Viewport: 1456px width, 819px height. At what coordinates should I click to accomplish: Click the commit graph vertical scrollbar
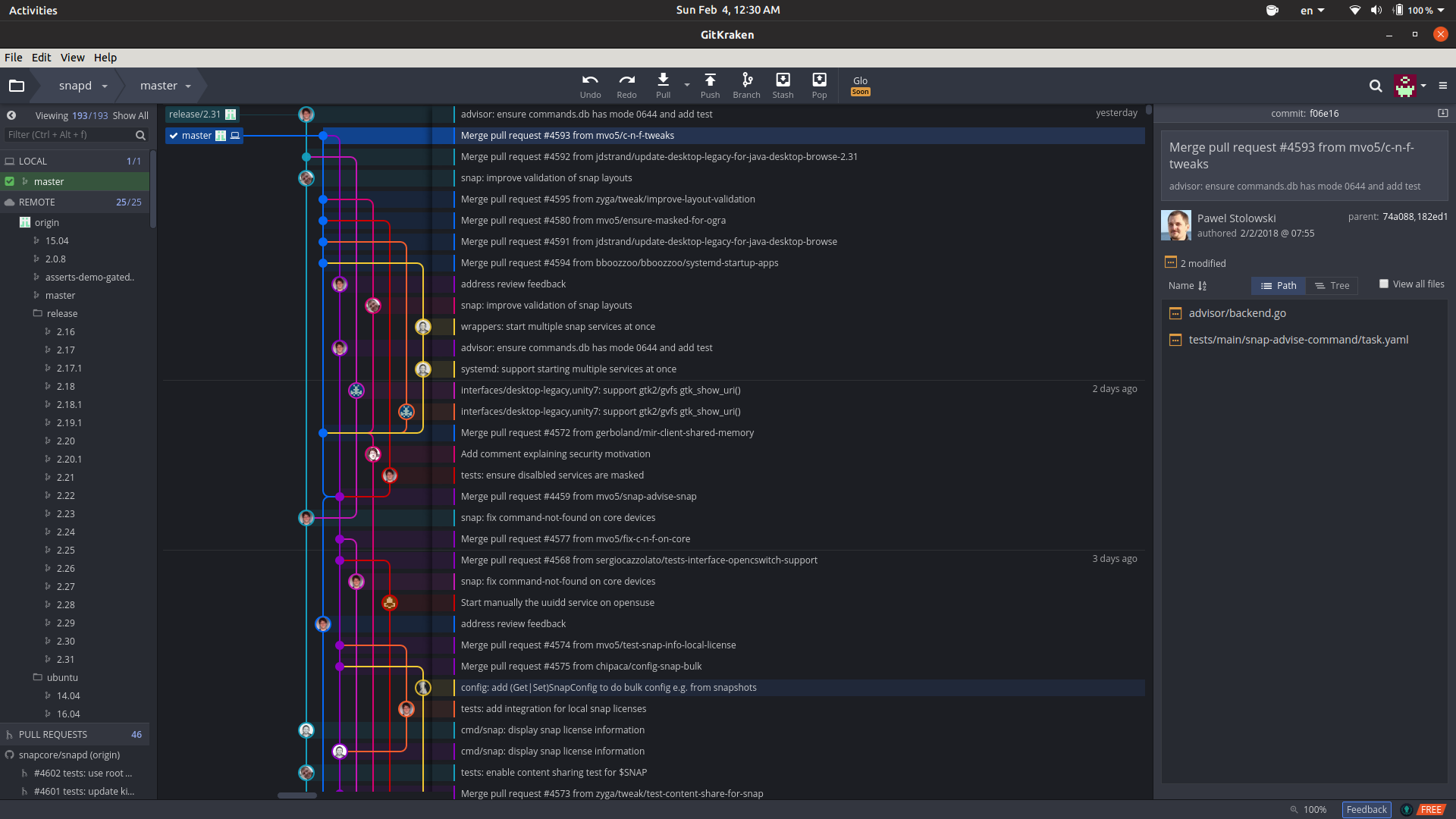[x=1149, y=110]
